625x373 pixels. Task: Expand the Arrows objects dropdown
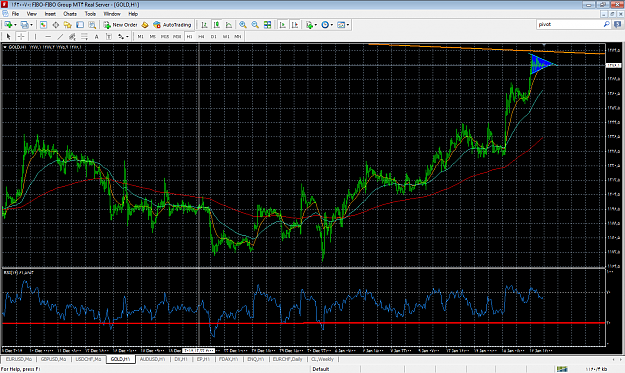(127, 37)
